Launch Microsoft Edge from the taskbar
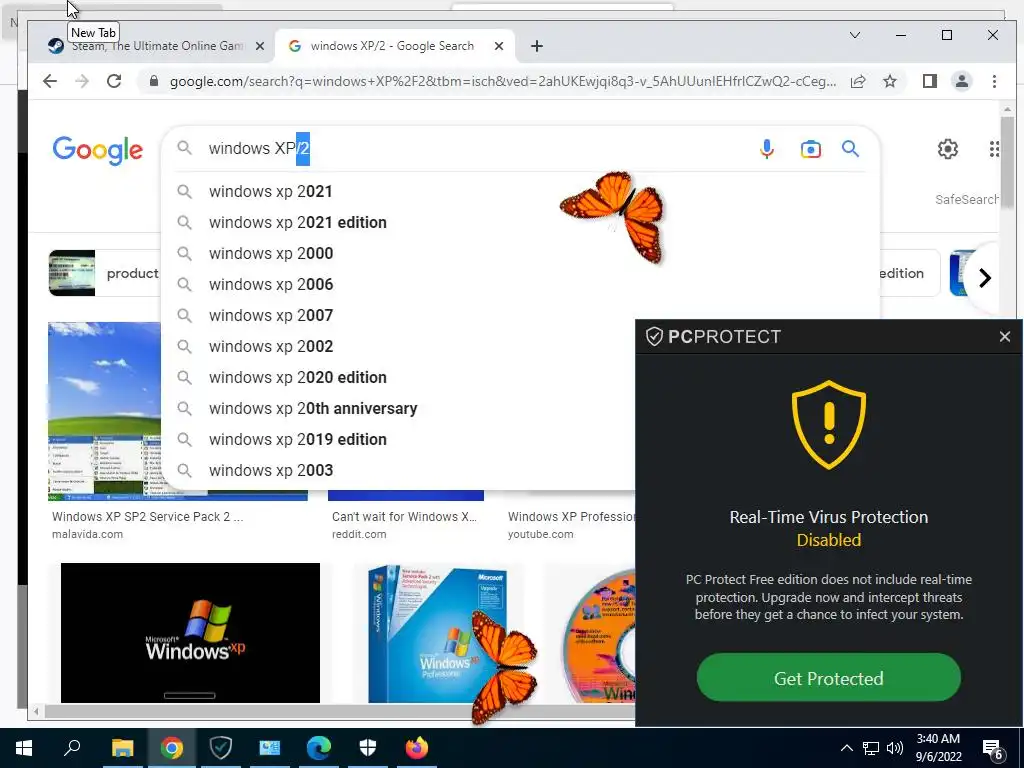This screenshot has height=768, width=1024. (319, 748)
